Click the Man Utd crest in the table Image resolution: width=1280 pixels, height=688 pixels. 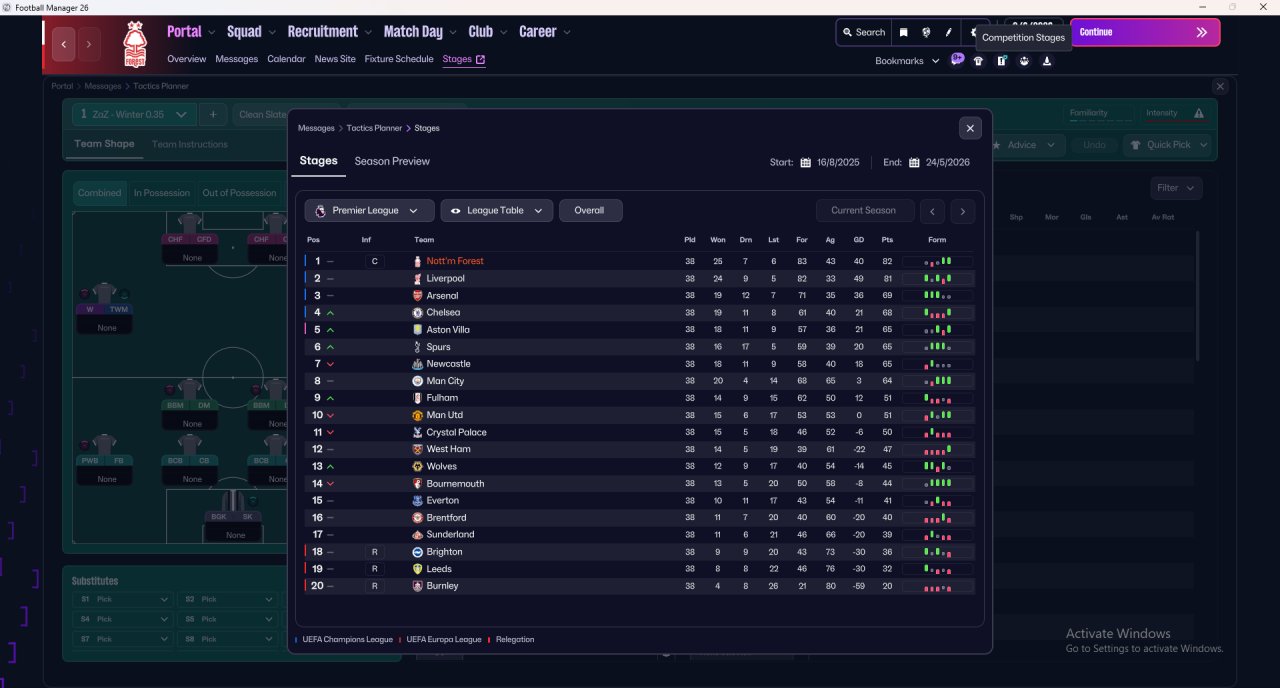pos(418,415)
